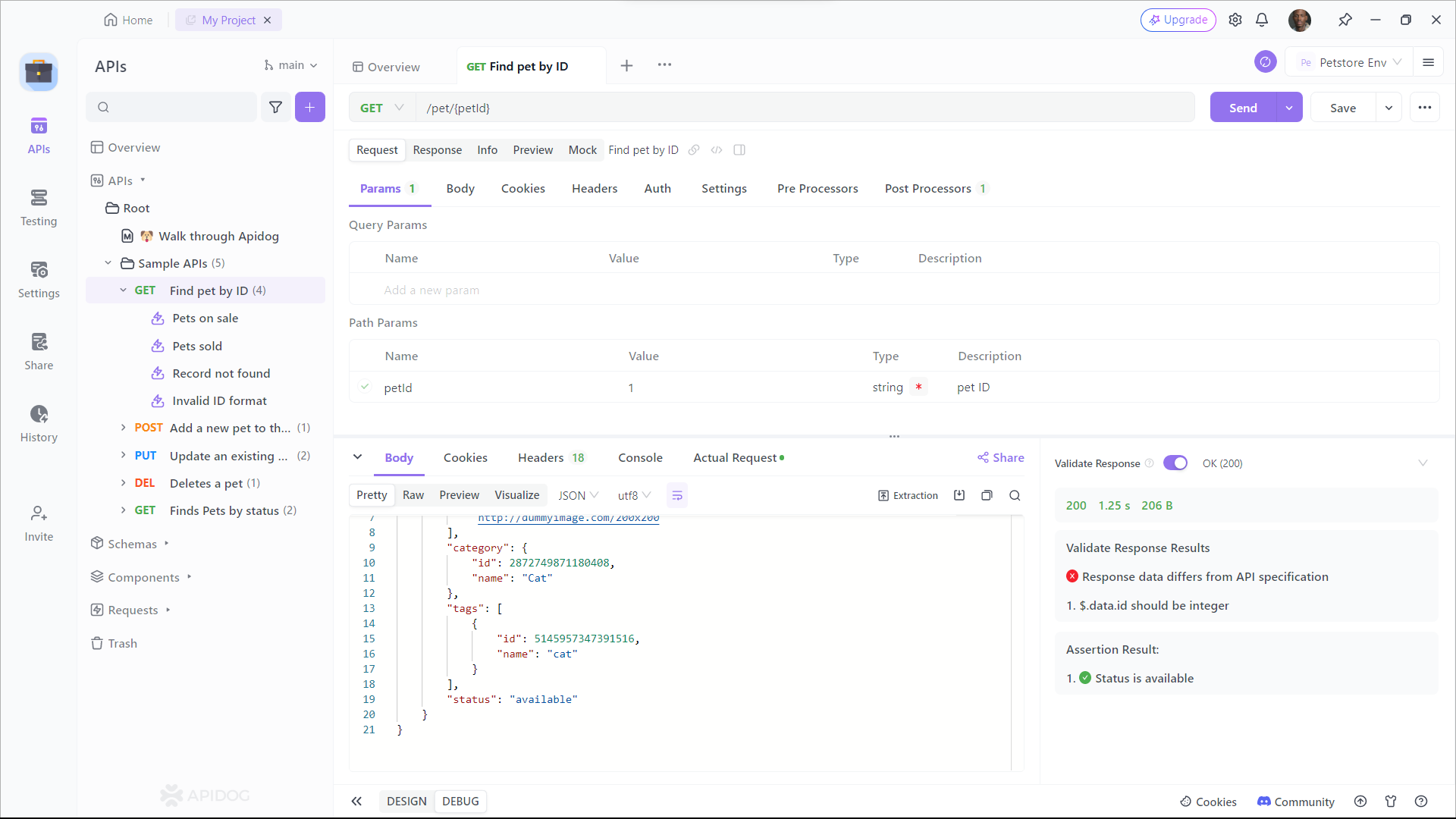1456x819 pixels.
Task: Click the save options dropdown arrow
Action: (1389, 108)
